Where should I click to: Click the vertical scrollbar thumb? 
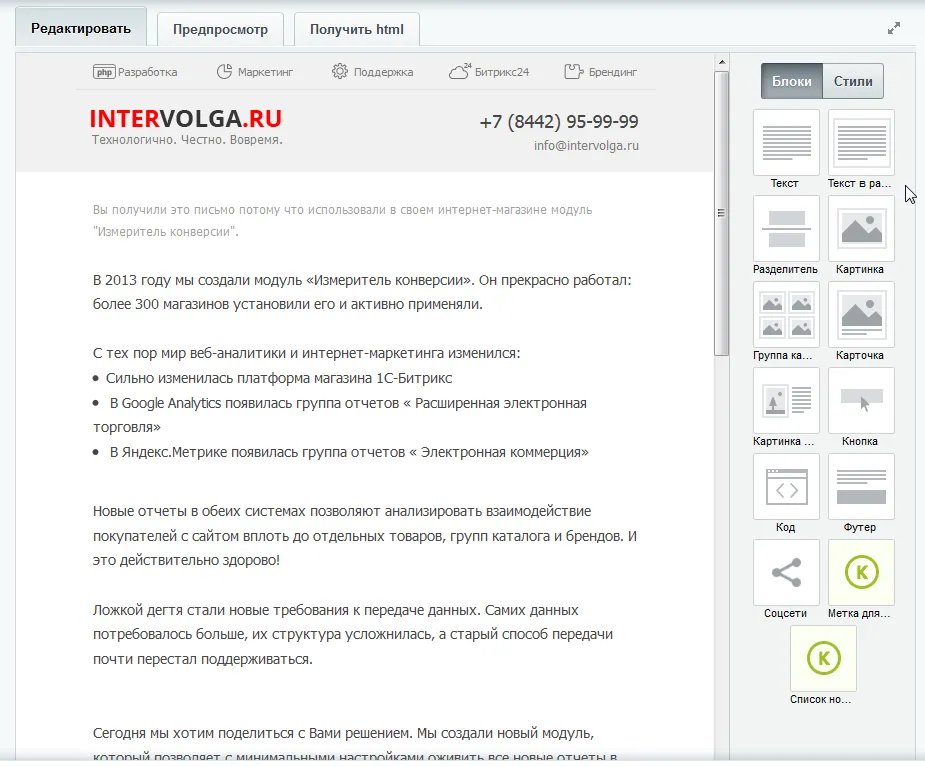(721, 210)
